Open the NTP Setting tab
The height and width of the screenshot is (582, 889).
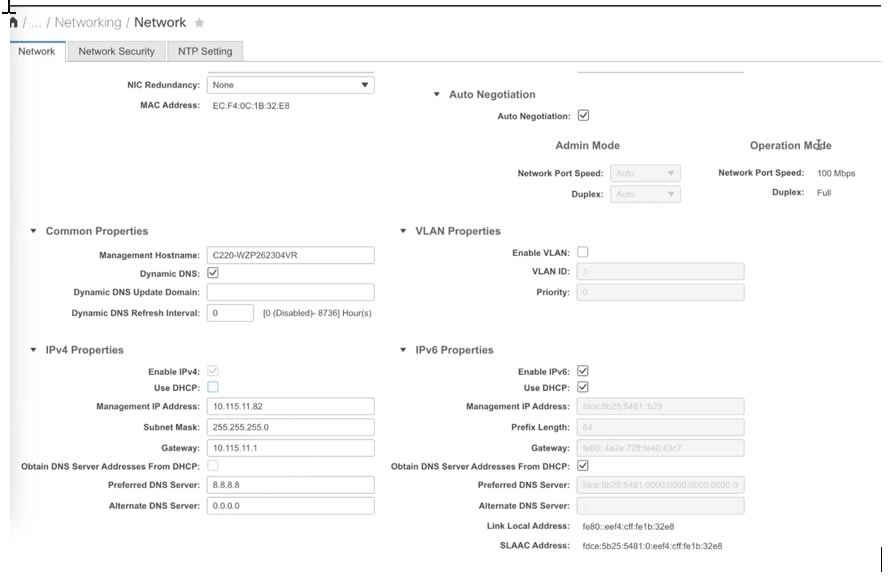206,51
